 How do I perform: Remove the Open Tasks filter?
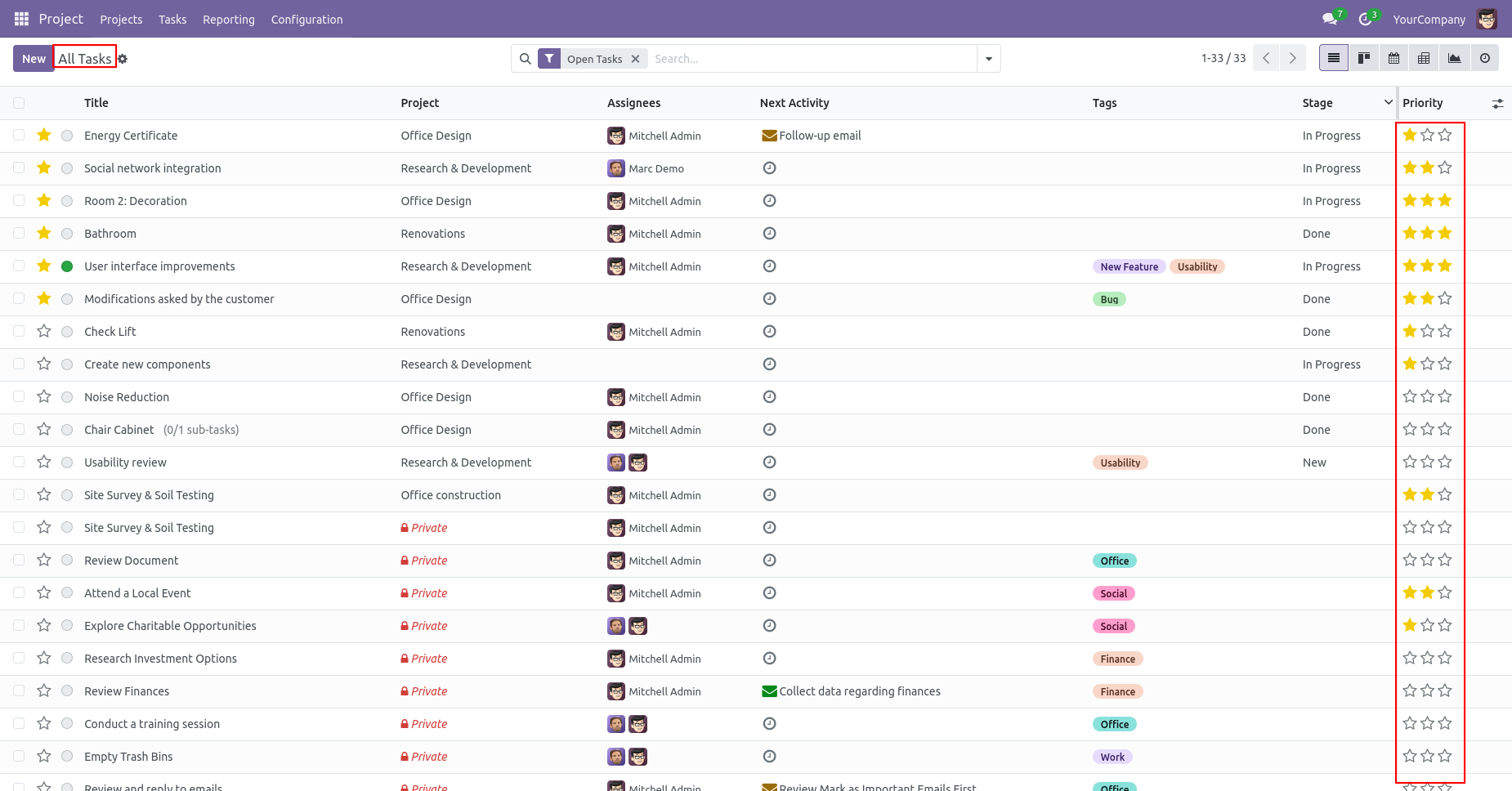click(x=635, y=59)
